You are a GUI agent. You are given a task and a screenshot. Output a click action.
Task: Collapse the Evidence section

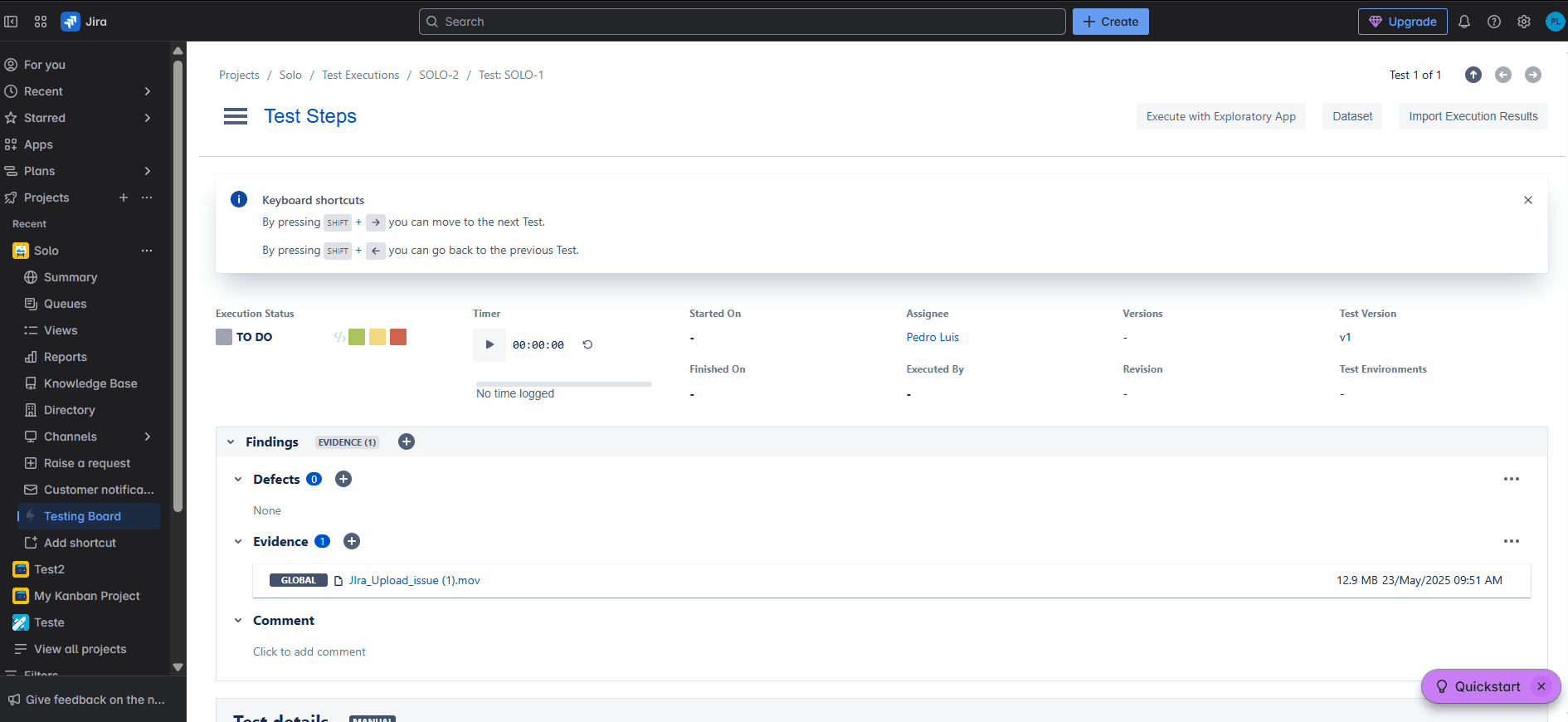pos(238,542)
